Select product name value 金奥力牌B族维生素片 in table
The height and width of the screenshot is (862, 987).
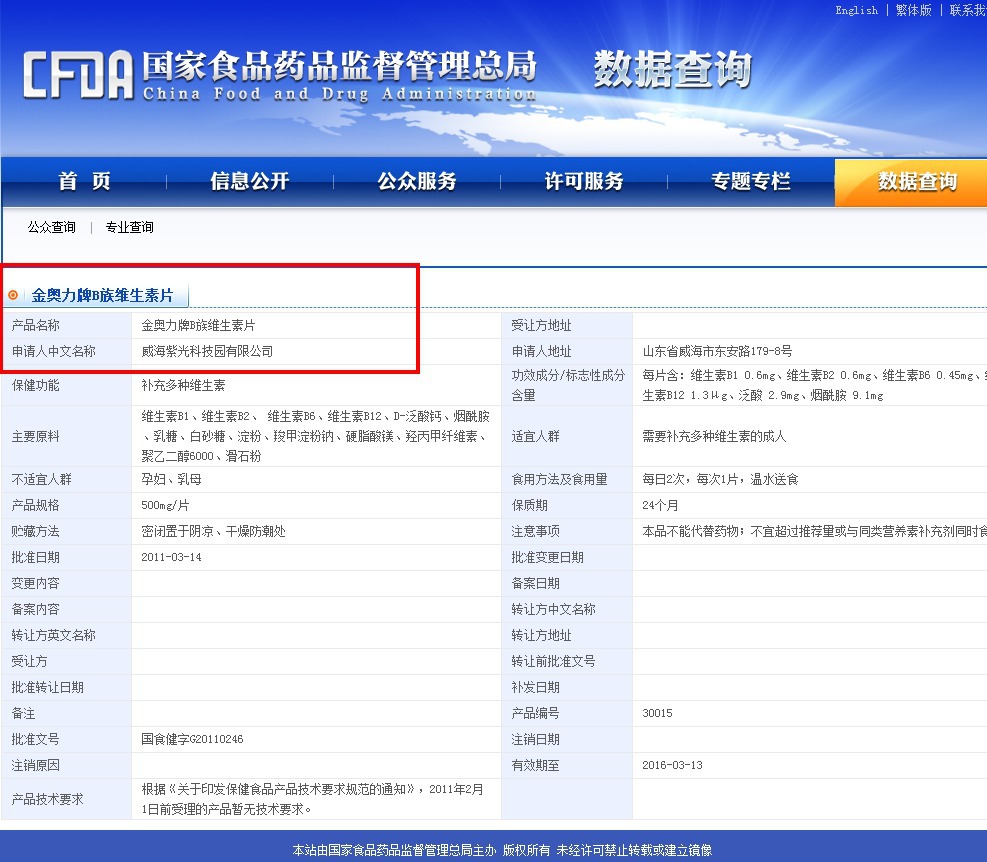click(198, 326)
